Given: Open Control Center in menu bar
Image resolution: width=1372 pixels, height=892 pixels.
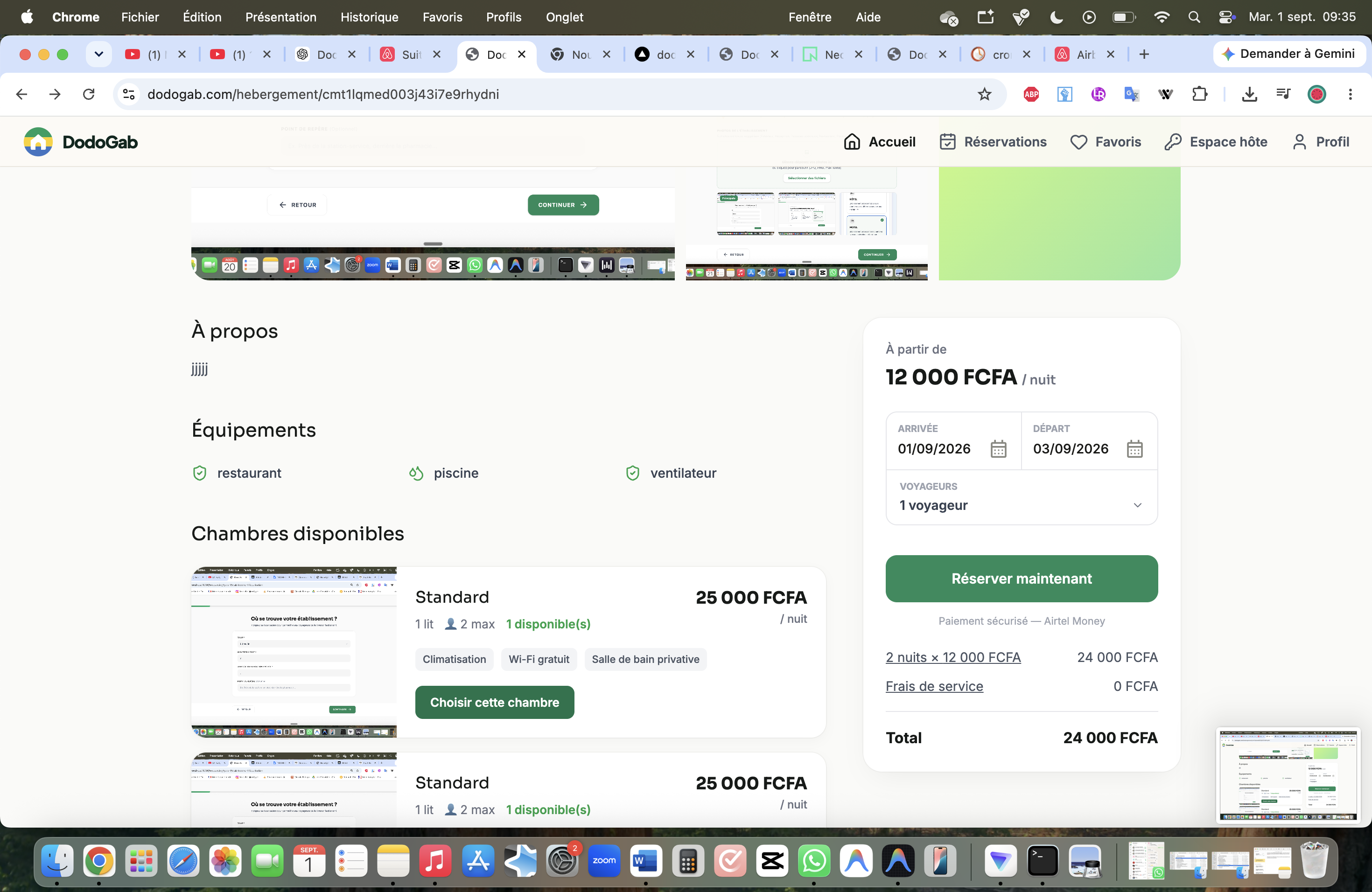Looking at the screenshot, I should [1226, 17].
